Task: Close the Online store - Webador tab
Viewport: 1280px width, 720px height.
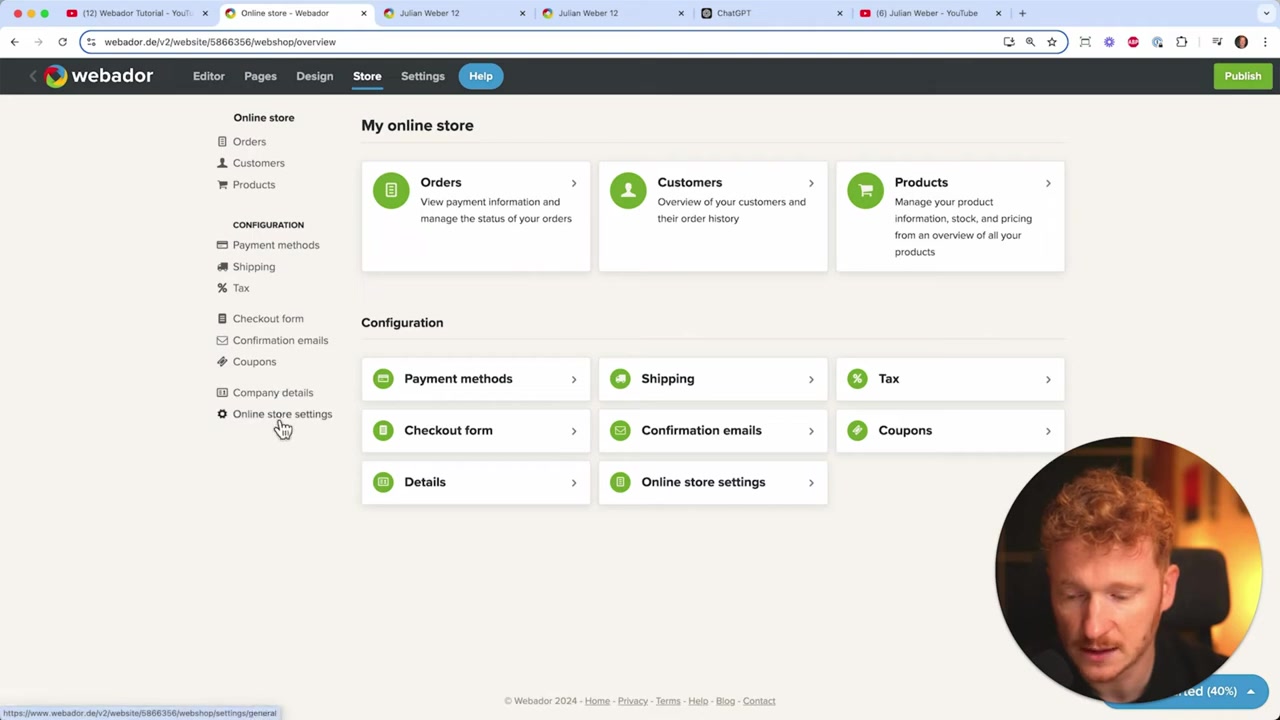Action: coord(363,13)
